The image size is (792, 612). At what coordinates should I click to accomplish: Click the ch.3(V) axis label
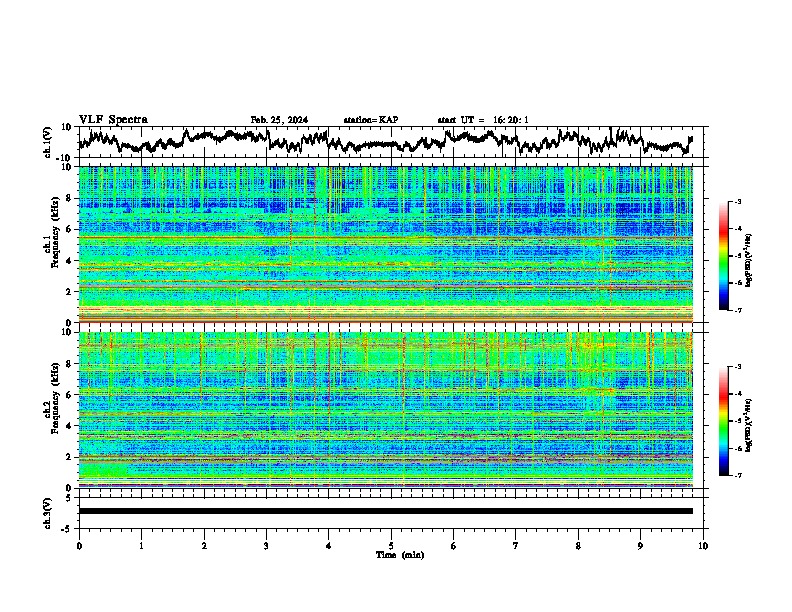coord(48,513)
